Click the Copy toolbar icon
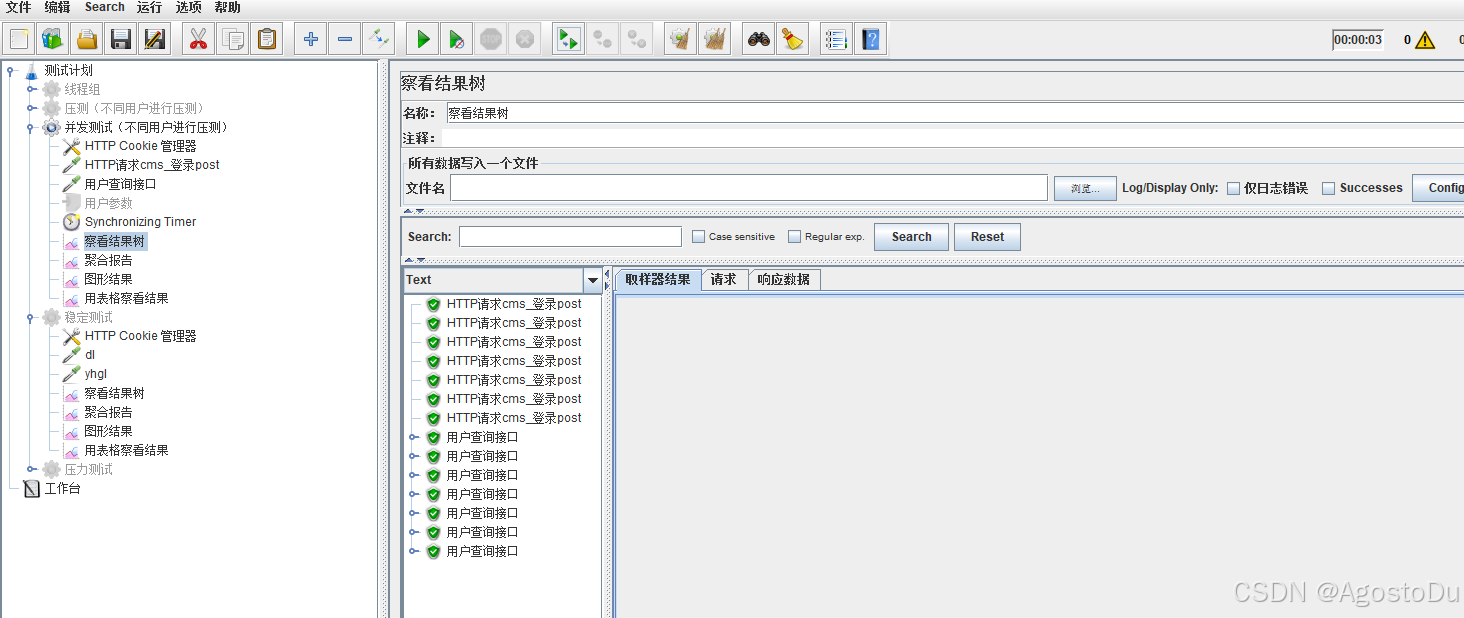Image resolution: width=1464 pixels, height=618 pixels. click(x=233, y=39)
